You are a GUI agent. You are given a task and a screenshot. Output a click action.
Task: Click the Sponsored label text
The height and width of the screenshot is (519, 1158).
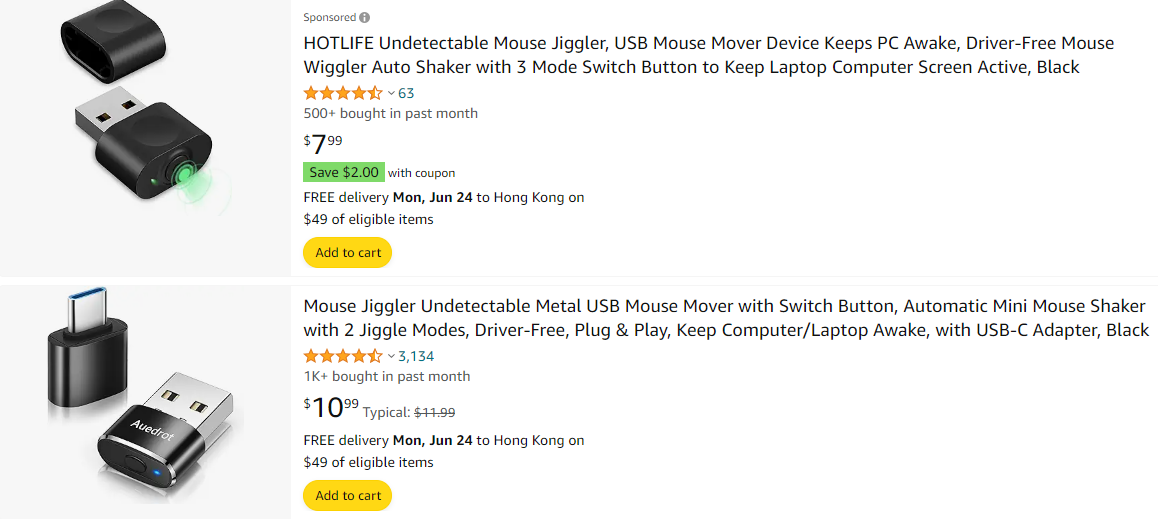[x=329, y=17]
